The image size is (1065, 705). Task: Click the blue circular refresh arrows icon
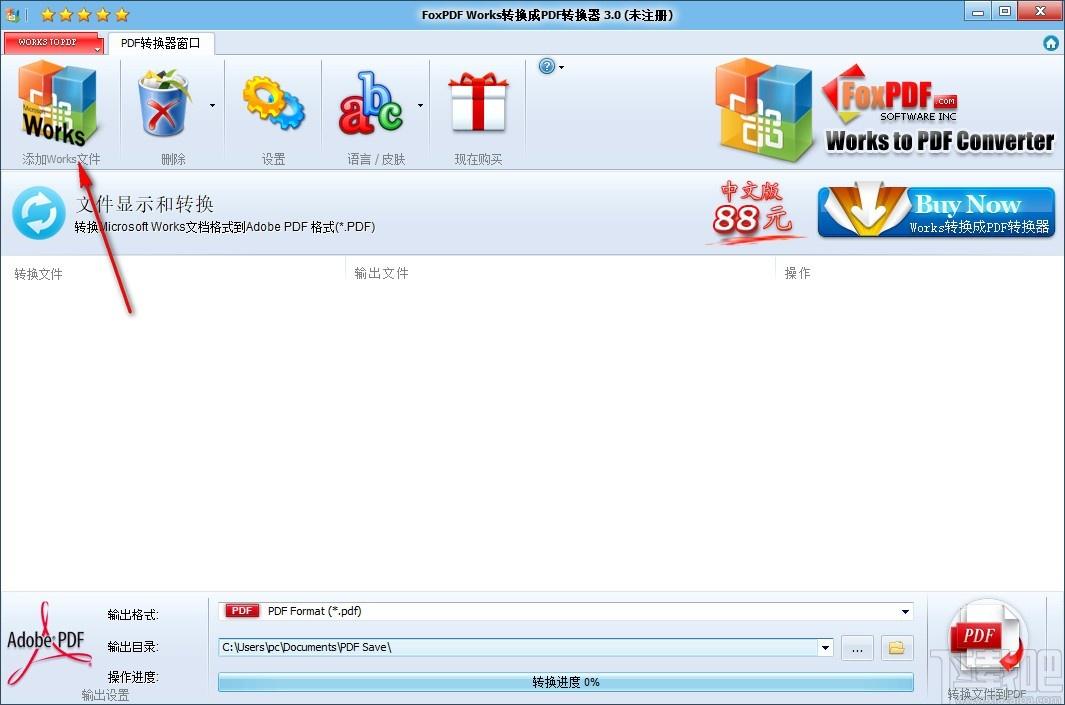(x=39, y=213)
